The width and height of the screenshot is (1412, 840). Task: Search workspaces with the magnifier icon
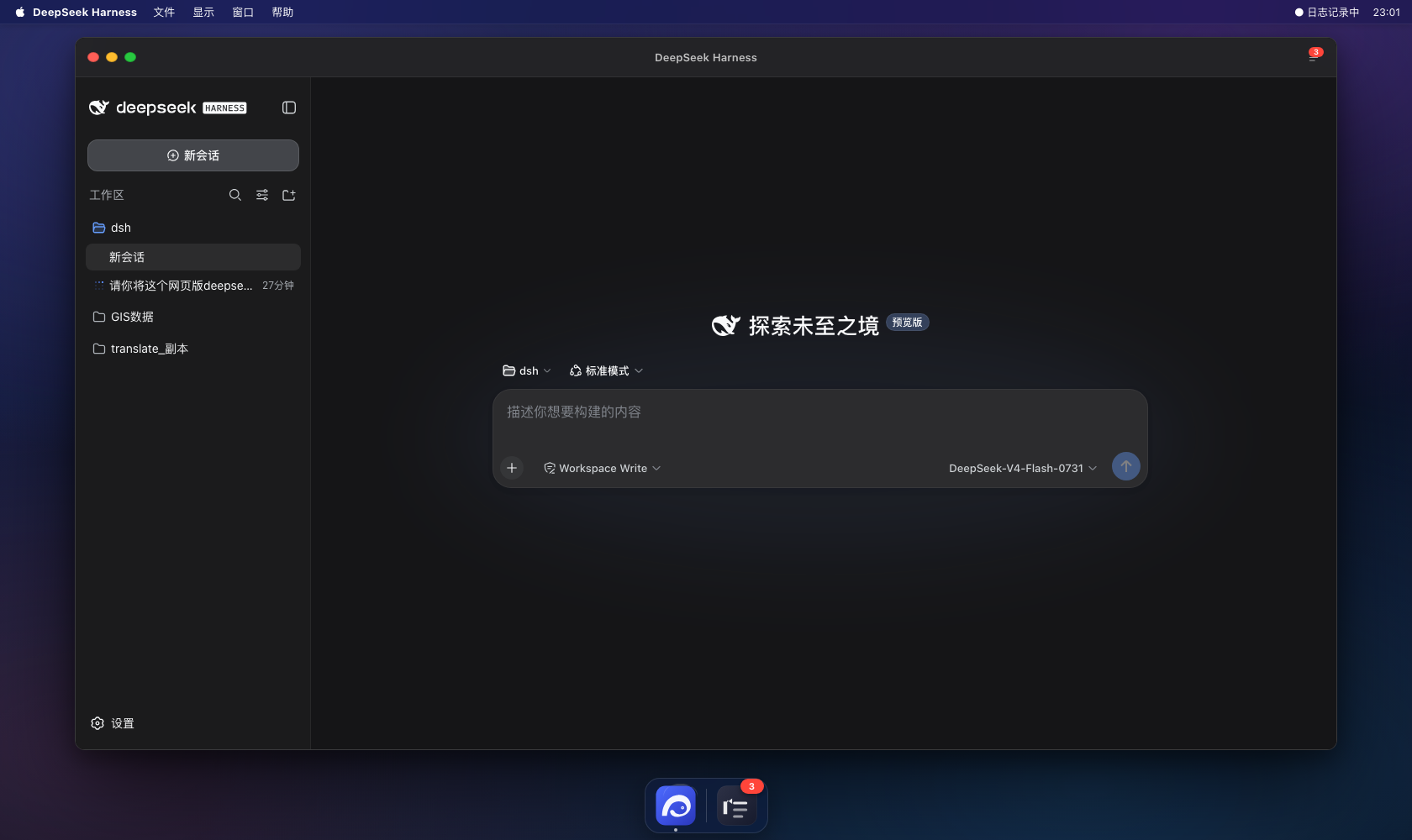click(x=235, y=195)
